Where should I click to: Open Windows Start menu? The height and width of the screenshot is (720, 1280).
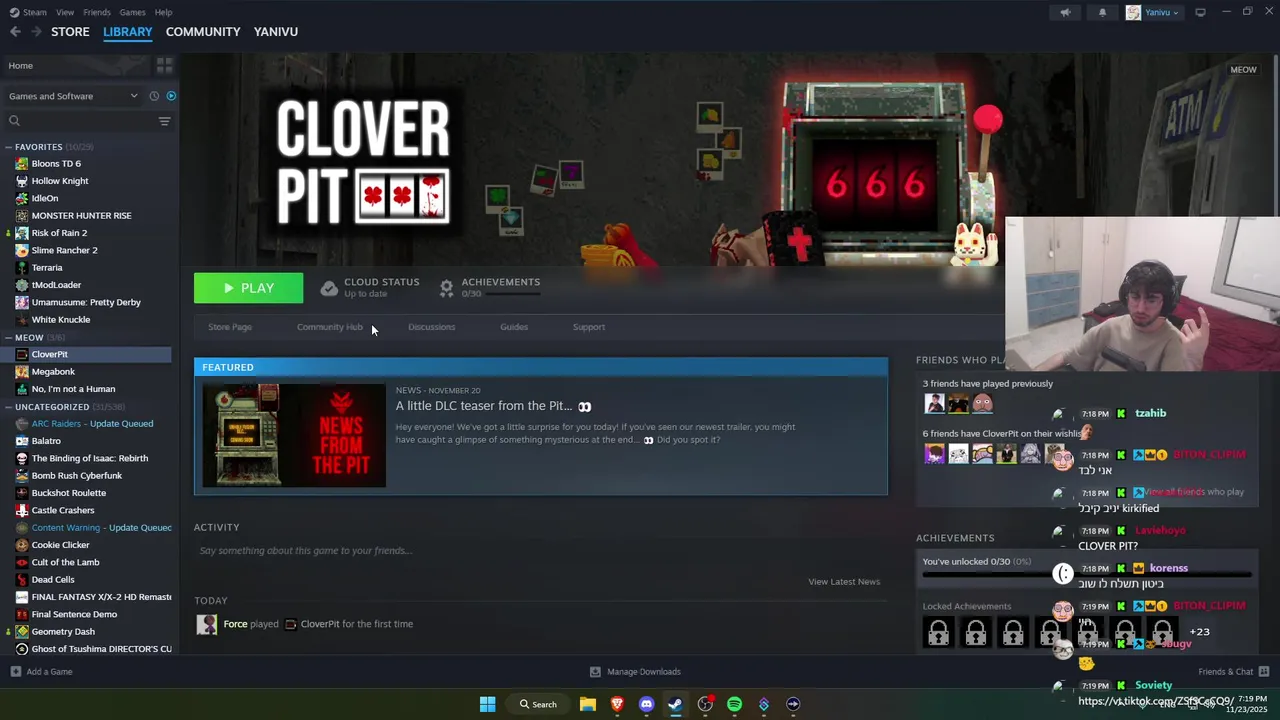coord(487,704)
